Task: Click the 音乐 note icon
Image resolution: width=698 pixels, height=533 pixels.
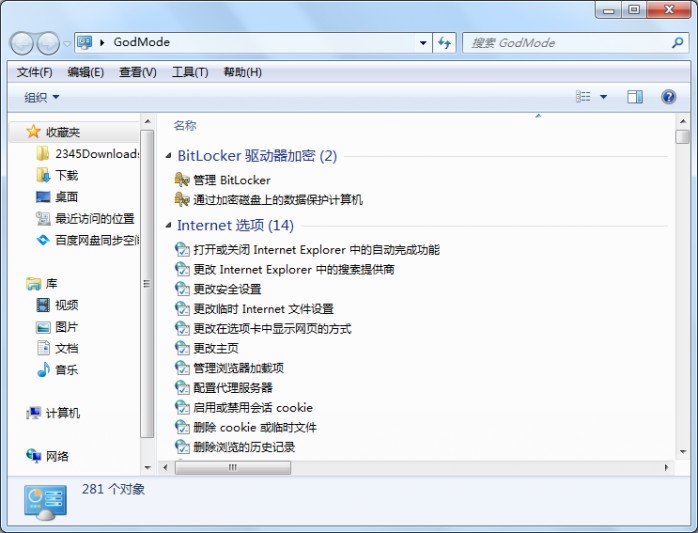Action: [43, 370]
